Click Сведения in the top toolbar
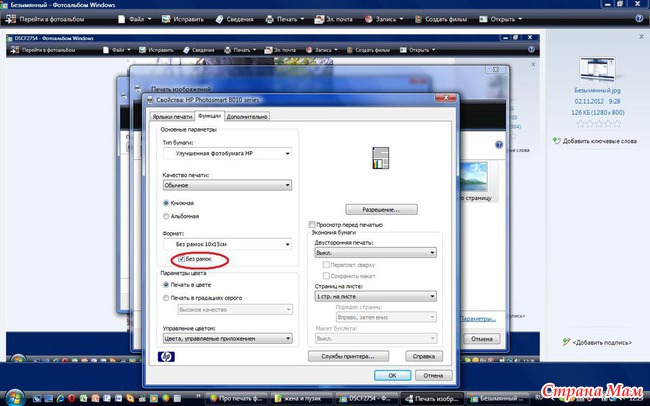The width and height of the screenshot is (650, 406). (235, 19)
